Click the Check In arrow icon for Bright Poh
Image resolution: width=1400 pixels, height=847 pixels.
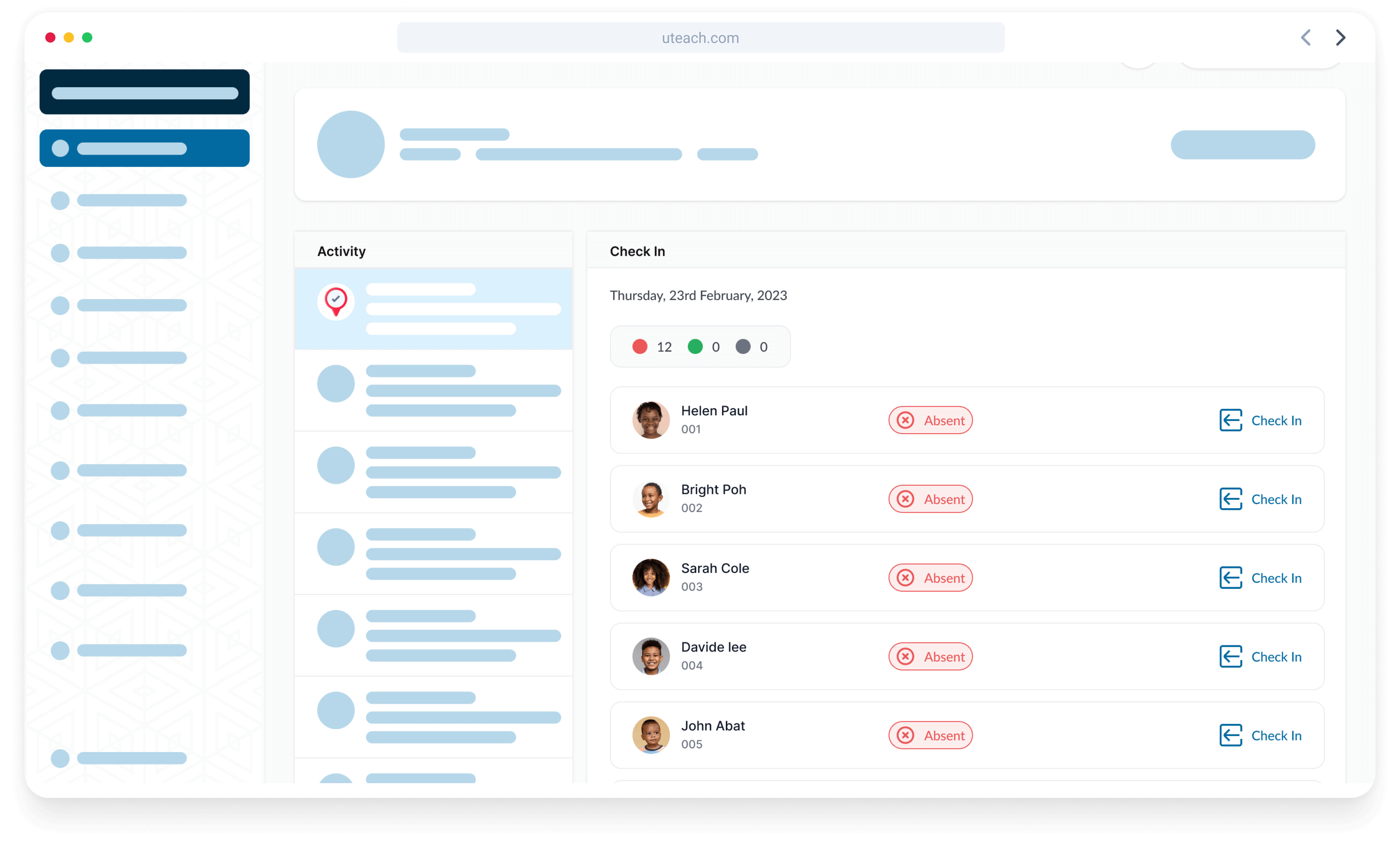point(1231,499)
